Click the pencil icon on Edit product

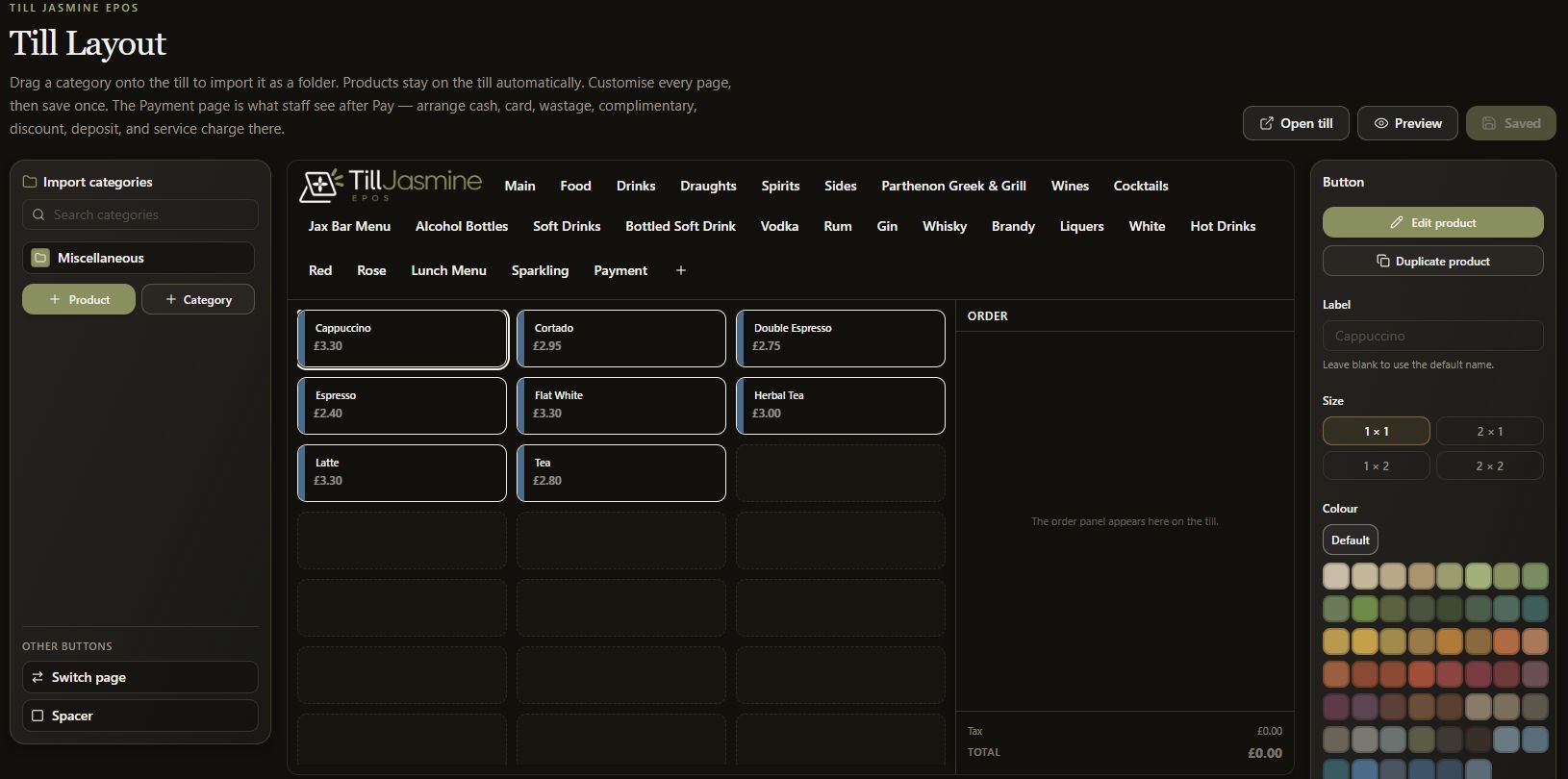(x=1397, y=222)
